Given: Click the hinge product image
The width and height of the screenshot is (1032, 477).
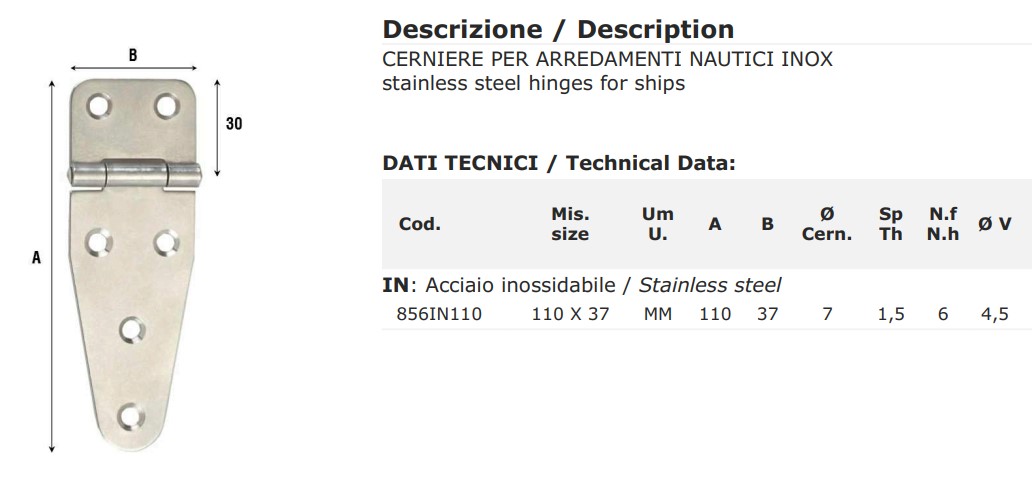Looking at the screenshot, I should coord(135,264).
